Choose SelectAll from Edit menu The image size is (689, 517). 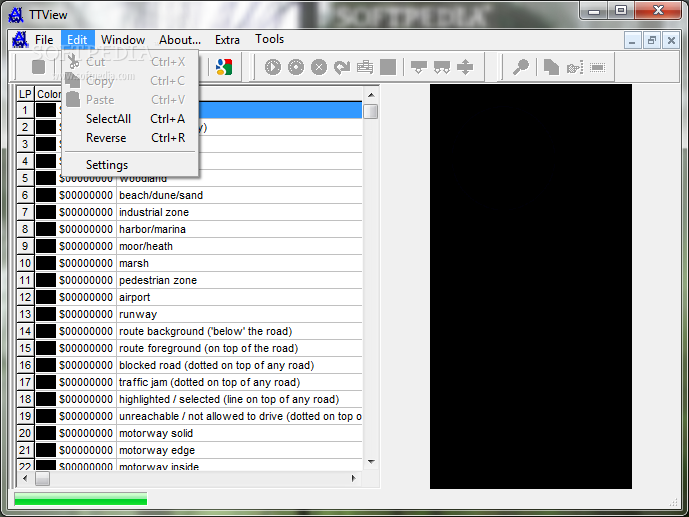tap(130, 119)
